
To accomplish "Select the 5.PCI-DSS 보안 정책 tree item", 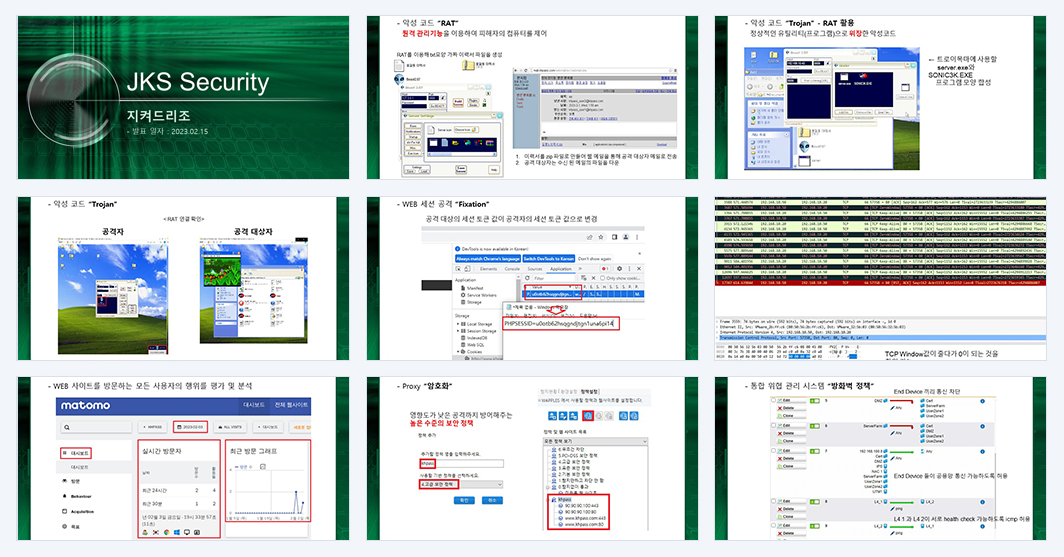I will (577, 455).
